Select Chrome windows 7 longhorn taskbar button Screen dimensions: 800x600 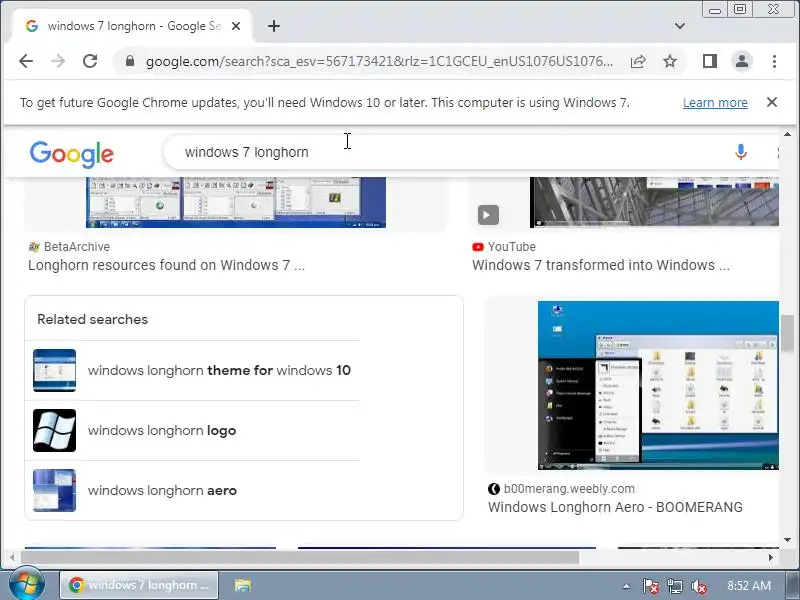139,585
